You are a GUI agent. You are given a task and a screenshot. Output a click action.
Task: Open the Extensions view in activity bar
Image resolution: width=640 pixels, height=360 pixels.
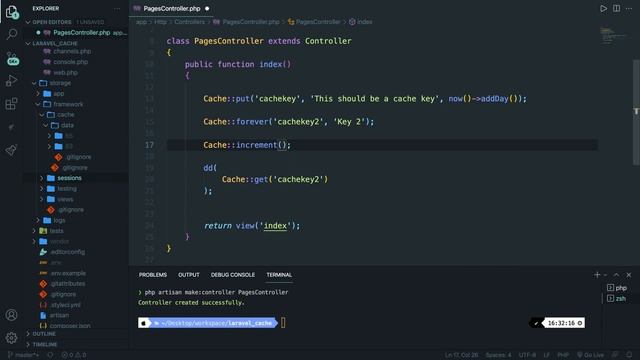(11, 104)
